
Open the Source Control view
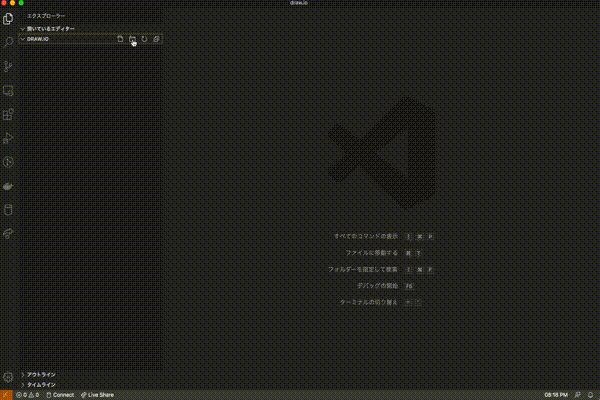[8, 66]
